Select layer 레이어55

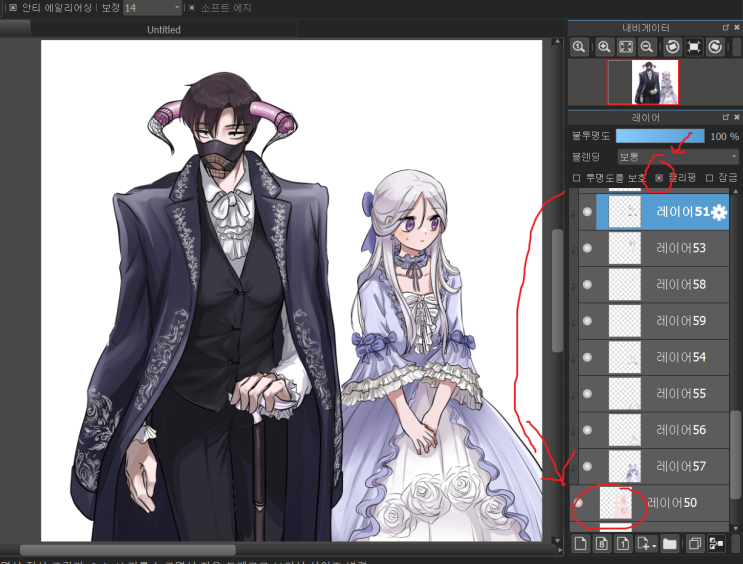[653, 394]
